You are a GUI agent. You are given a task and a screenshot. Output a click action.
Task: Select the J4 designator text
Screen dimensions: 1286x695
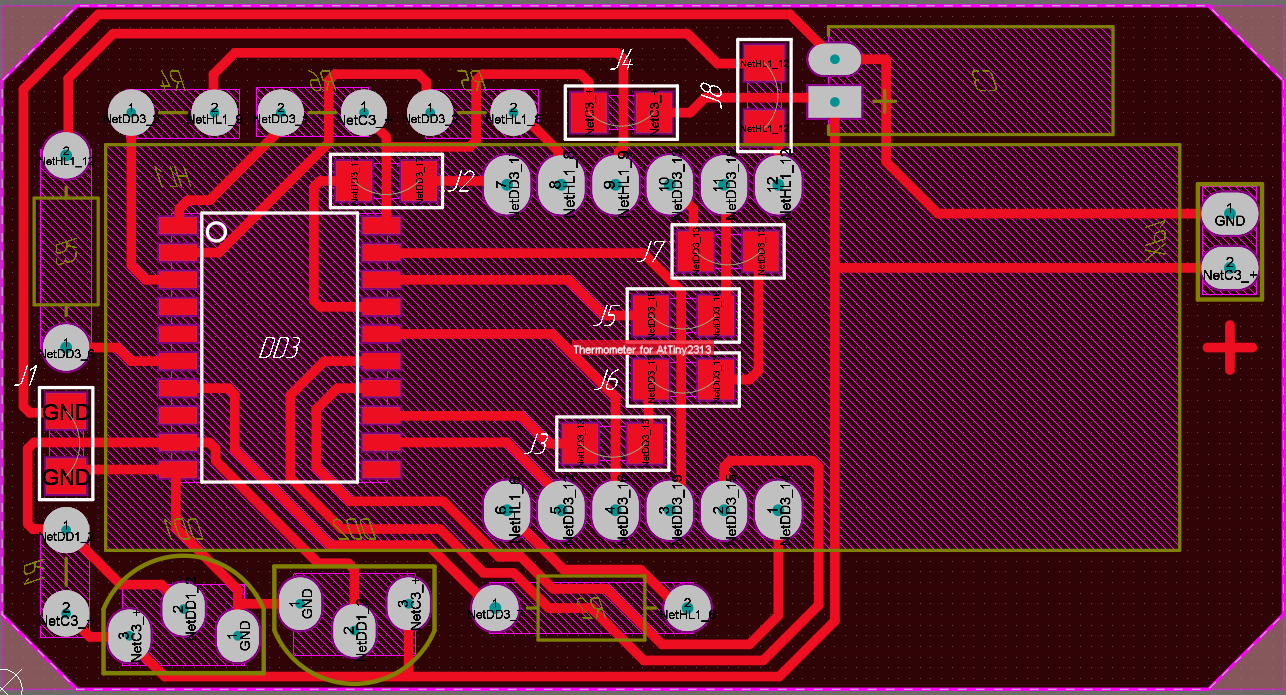click(622, 61)
